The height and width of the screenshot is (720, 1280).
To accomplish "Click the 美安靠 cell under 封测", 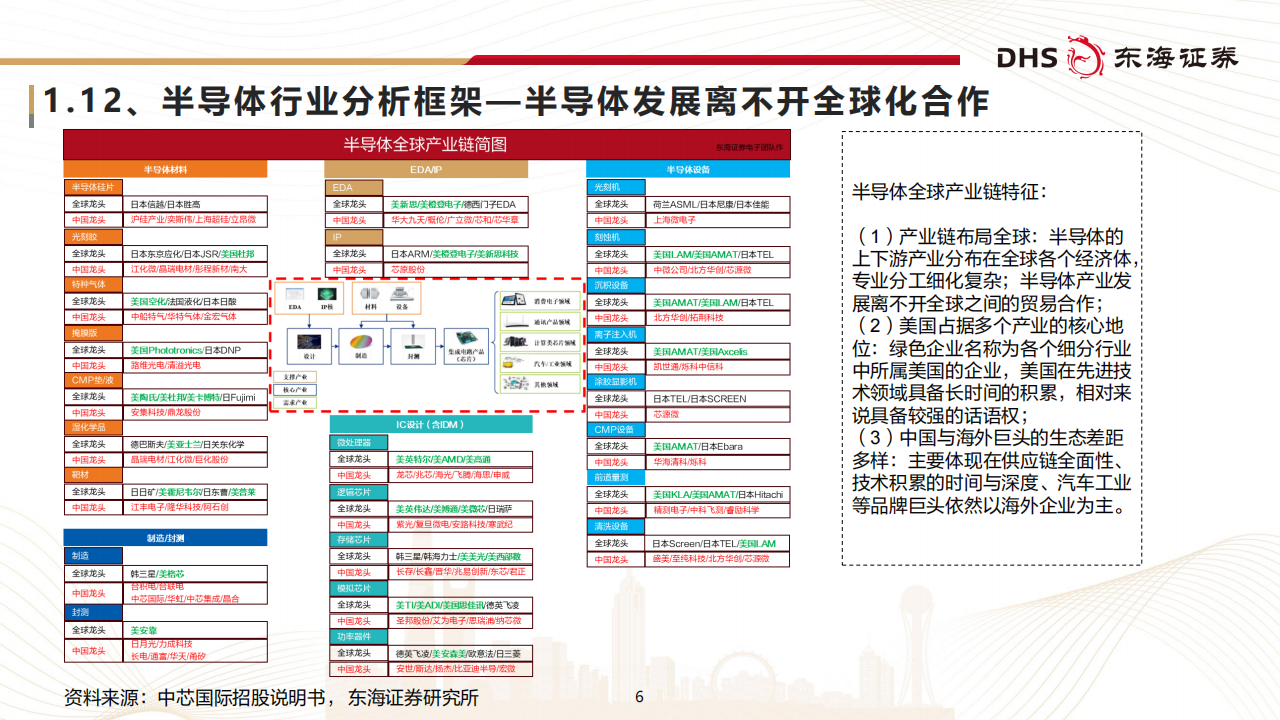I will tap(197, 630).
